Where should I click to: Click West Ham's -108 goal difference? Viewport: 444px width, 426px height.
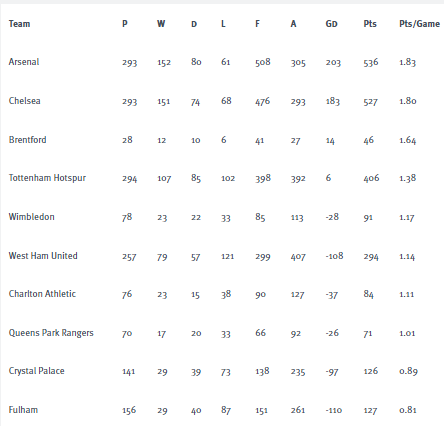coord(334,256)
